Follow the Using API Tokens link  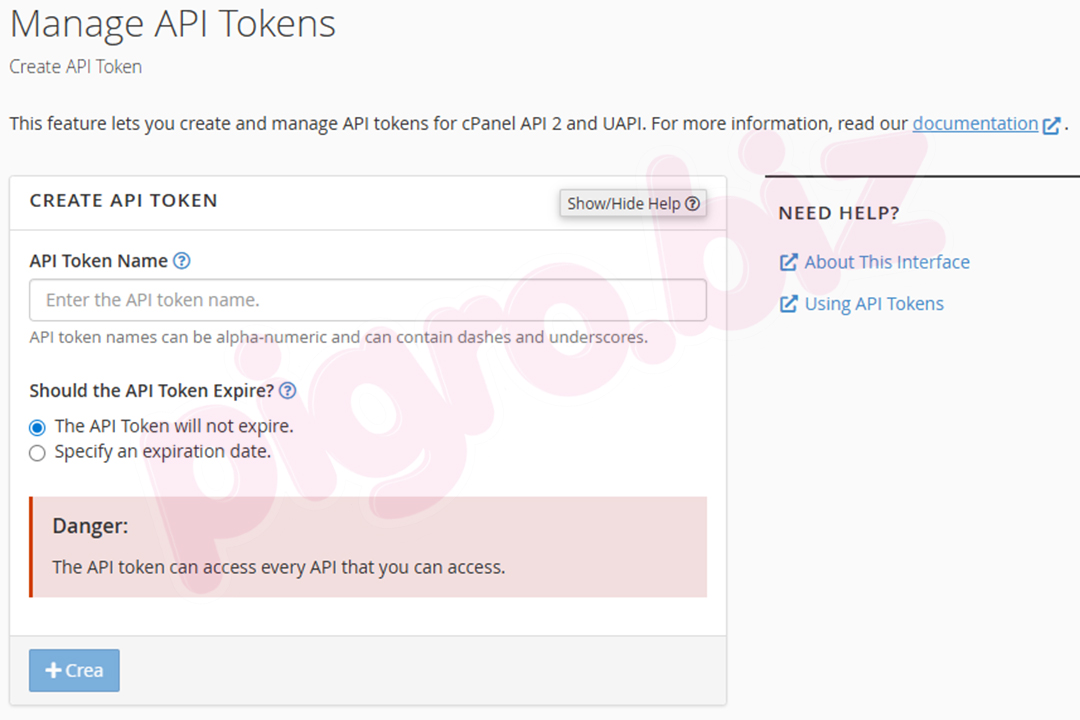(x=874, y=304)
